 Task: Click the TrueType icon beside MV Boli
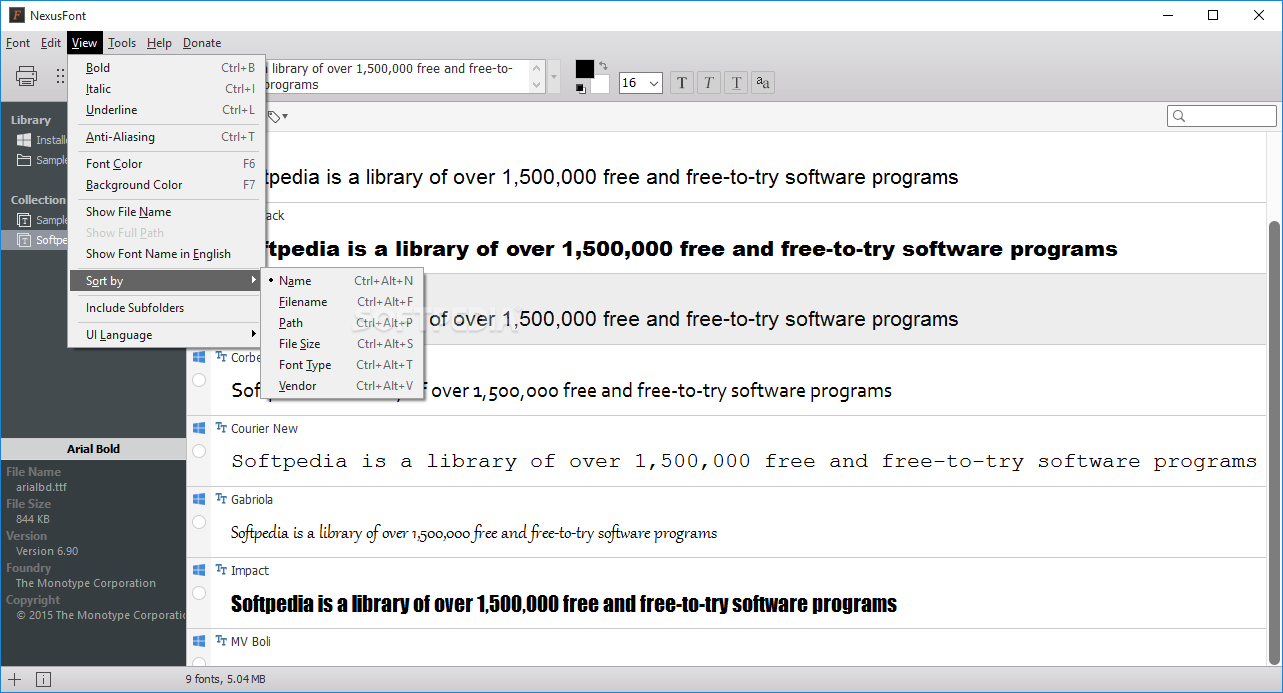[x=221, y=641]
